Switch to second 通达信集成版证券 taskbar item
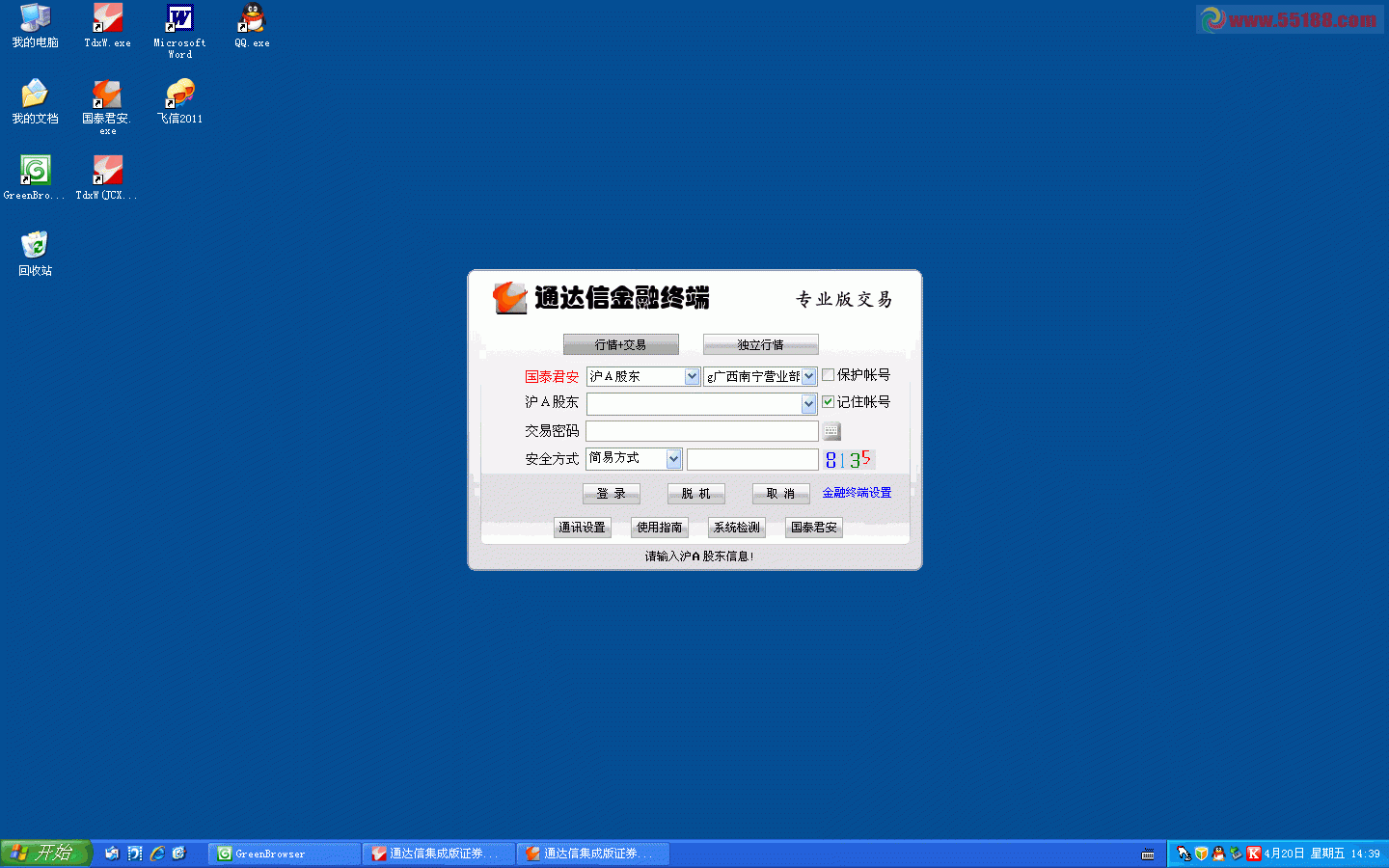1389x868 pixels. [x=593, y=854]
